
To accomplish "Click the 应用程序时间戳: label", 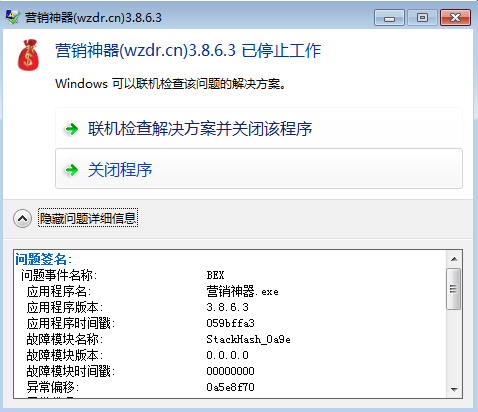I will [x=71, y=323].
